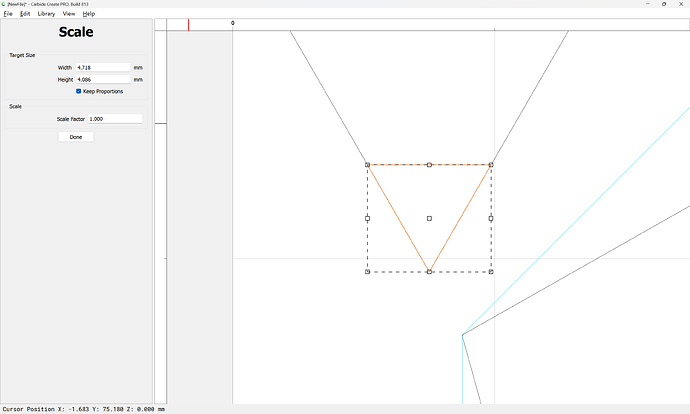Viewport: 690px width, 414px height.
Task: Click the Width input field
Action: (103, 67)
